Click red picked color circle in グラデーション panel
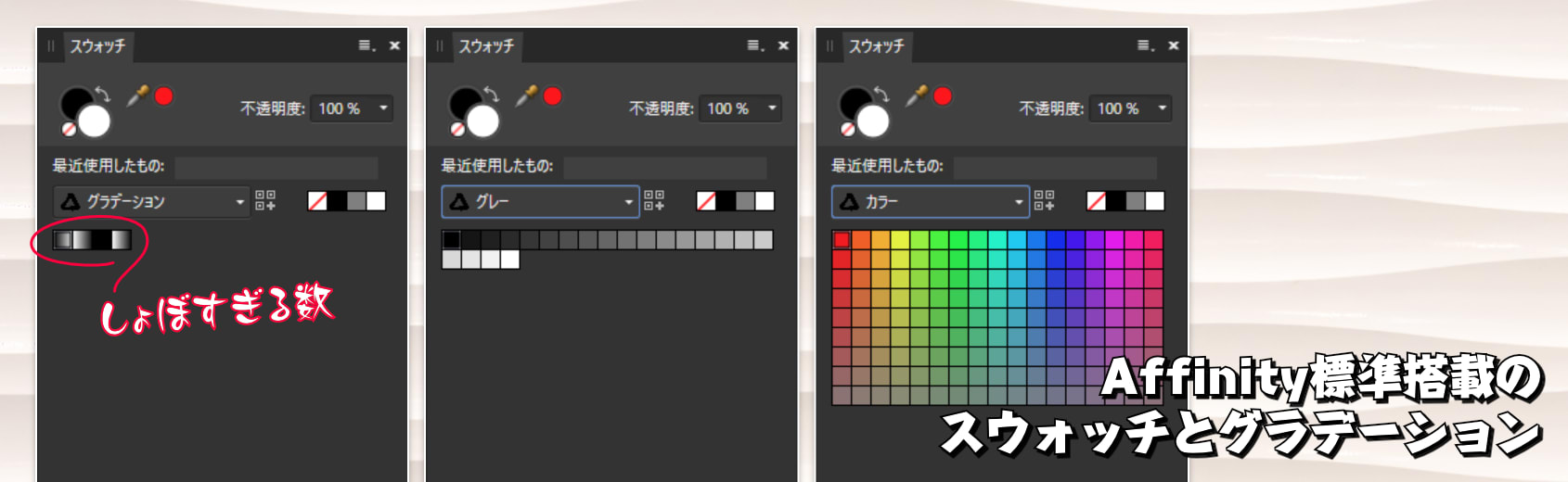The width and height of the screenshot is (1568, 482). 163,95
